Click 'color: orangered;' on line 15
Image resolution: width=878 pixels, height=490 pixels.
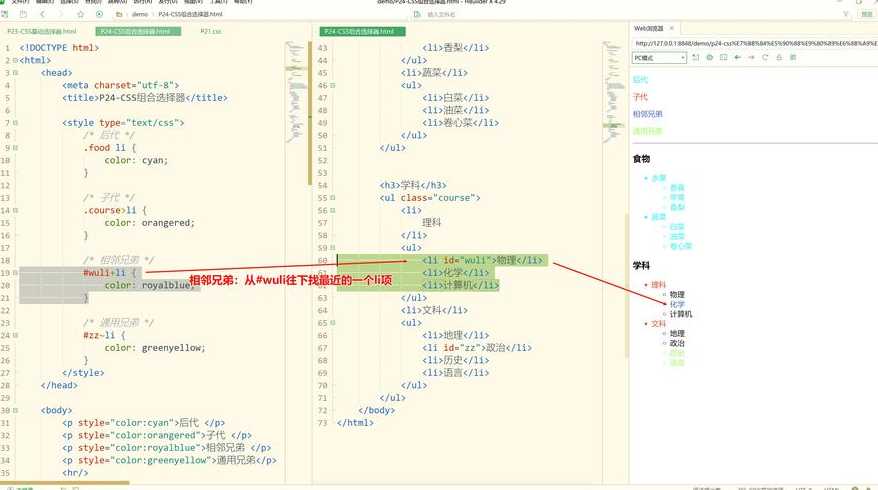click(150, 223)
